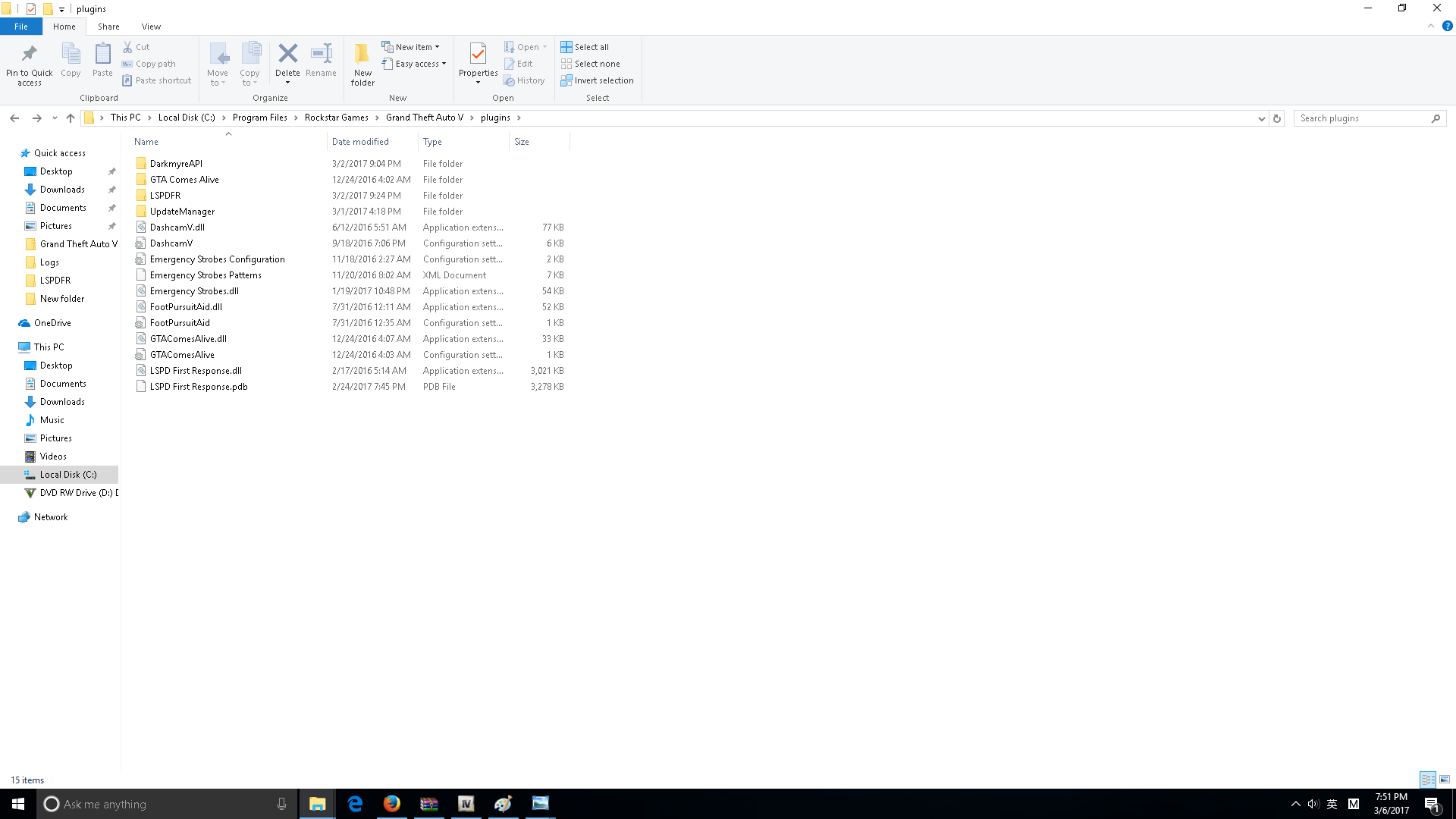Open the address bar history dropdown
1456x819 pixels.
[x=1261, y=118]
